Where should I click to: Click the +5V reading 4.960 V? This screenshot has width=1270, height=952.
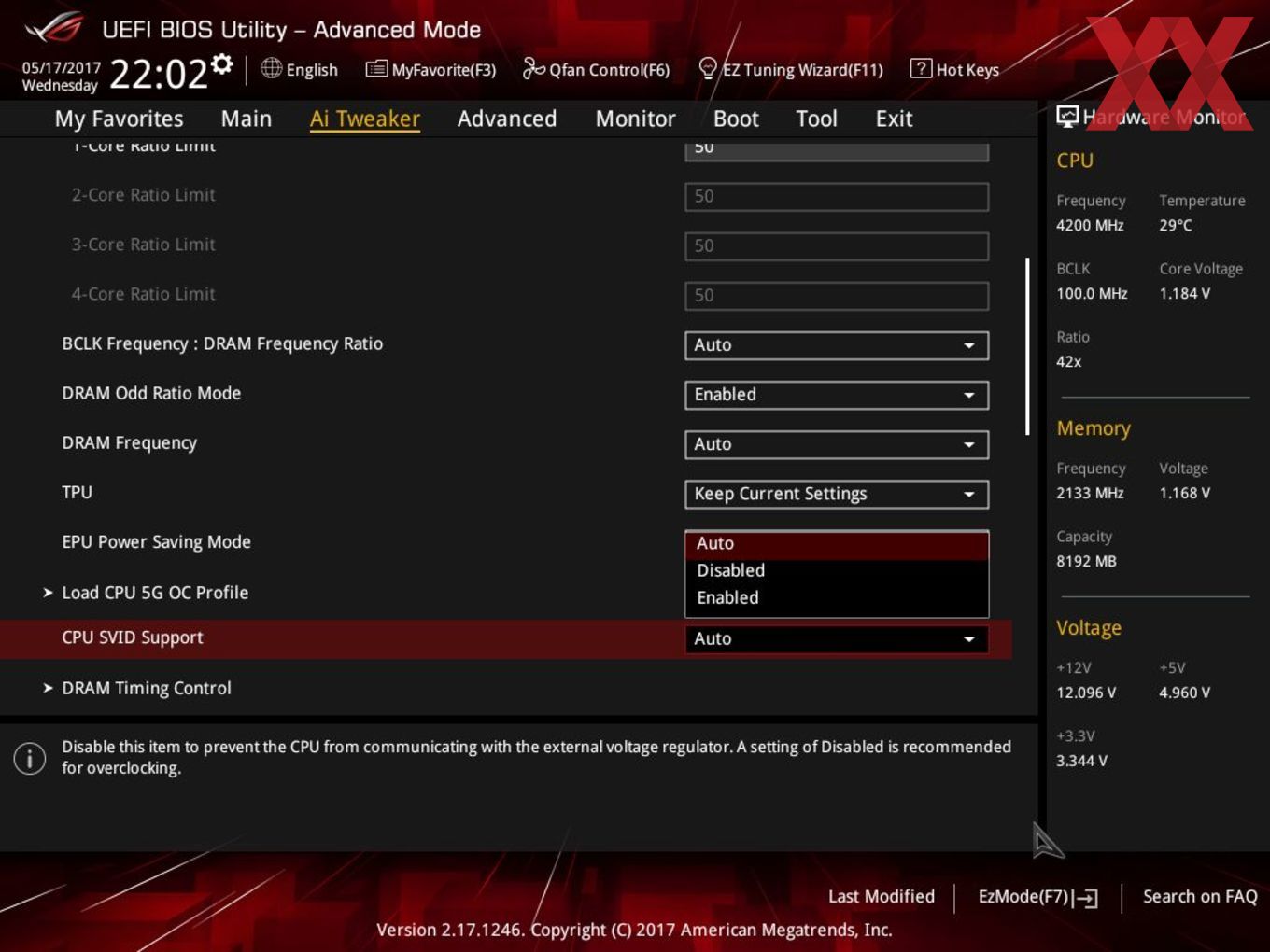point(1184,693)
